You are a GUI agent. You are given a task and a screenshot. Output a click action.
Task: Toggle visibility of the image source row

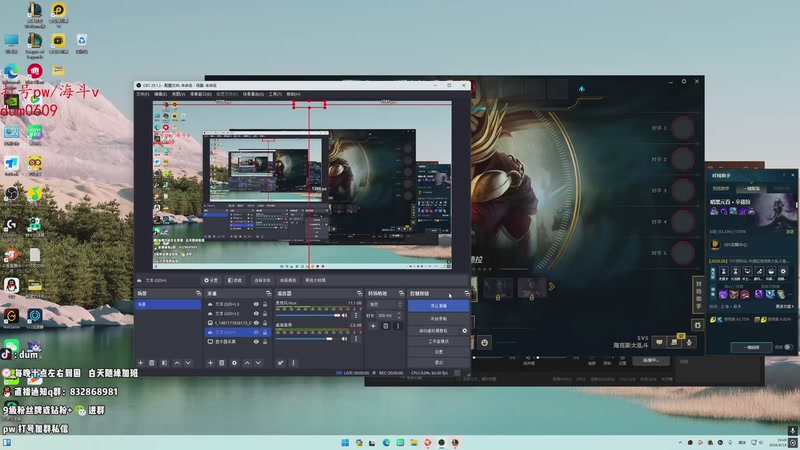click(256, 322)
